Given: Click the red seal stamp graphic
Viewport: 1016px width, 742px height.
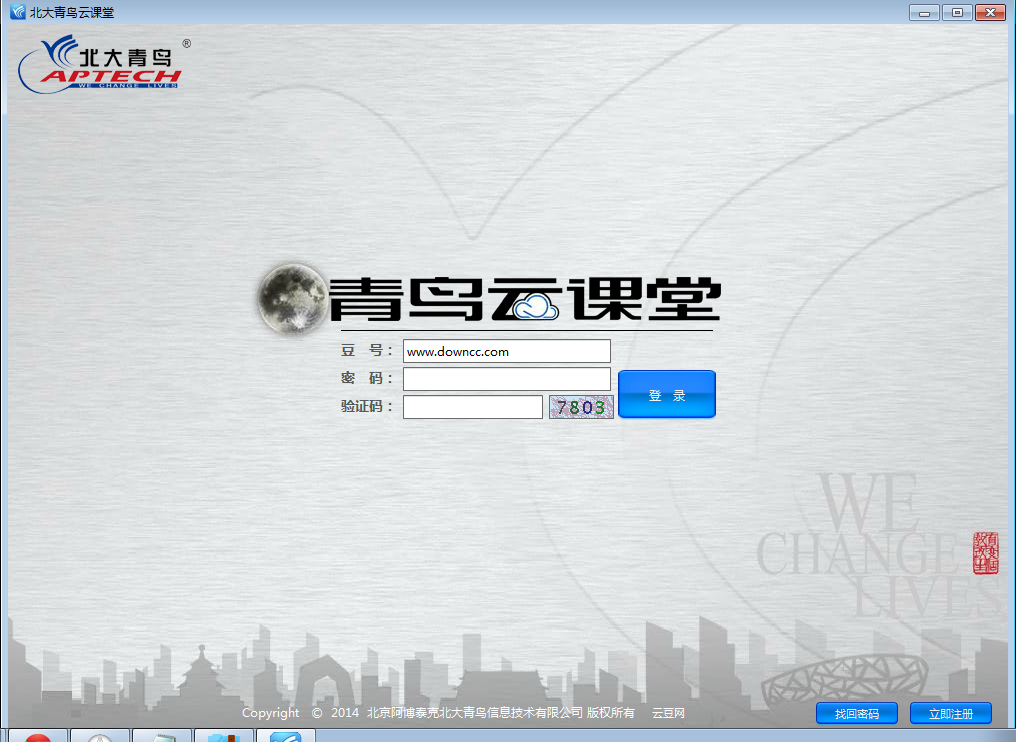Looking at the screenshot, I should pyautogui.click(x=985, y=553).
